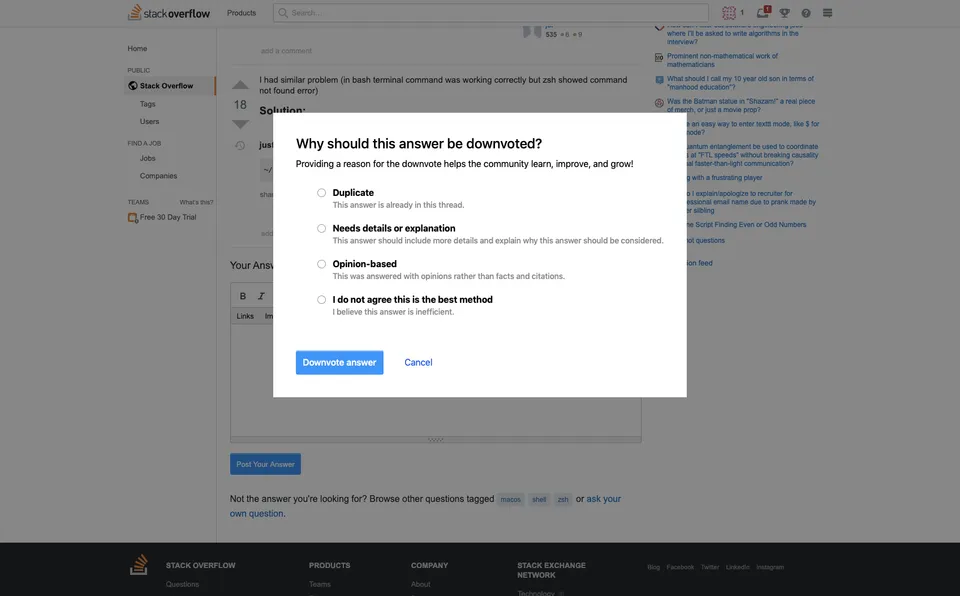960x596 pixels.
Task: Open the inbox notifications icon
Action: pyautogui.click(x=763, y=12)
